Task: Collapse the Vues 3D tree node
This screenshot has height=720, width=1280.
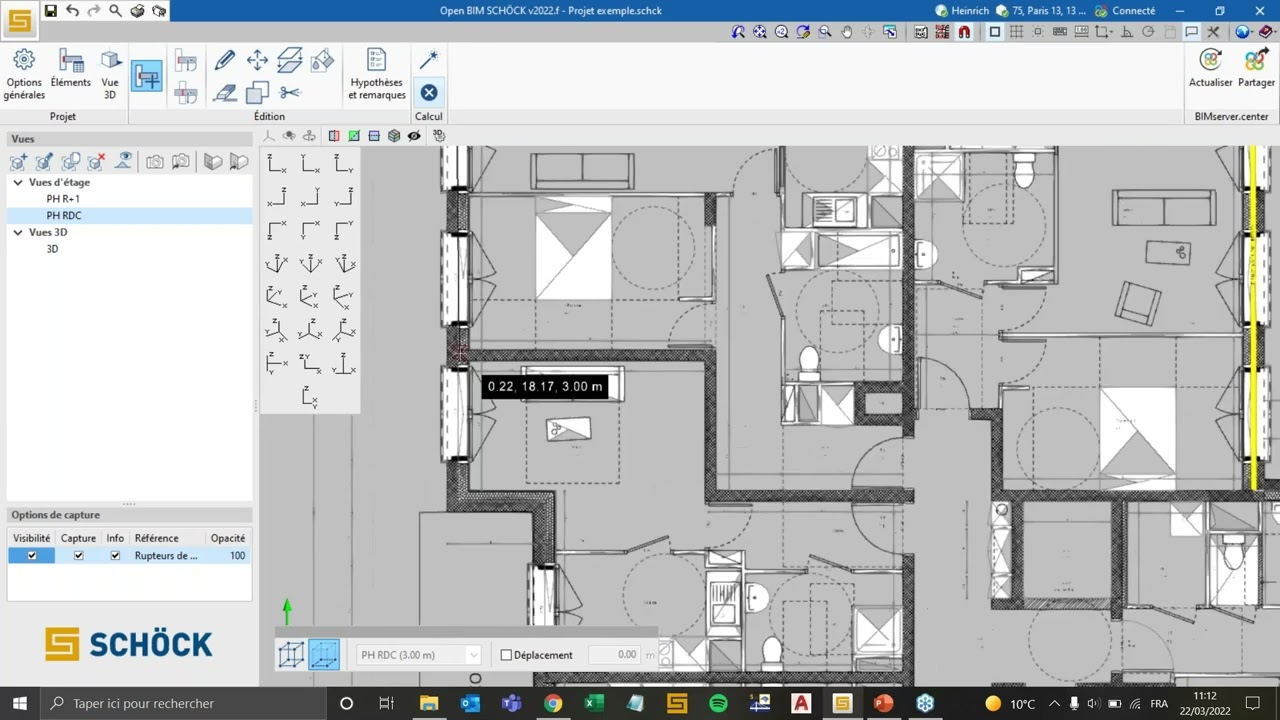Action: click(18, 232)
